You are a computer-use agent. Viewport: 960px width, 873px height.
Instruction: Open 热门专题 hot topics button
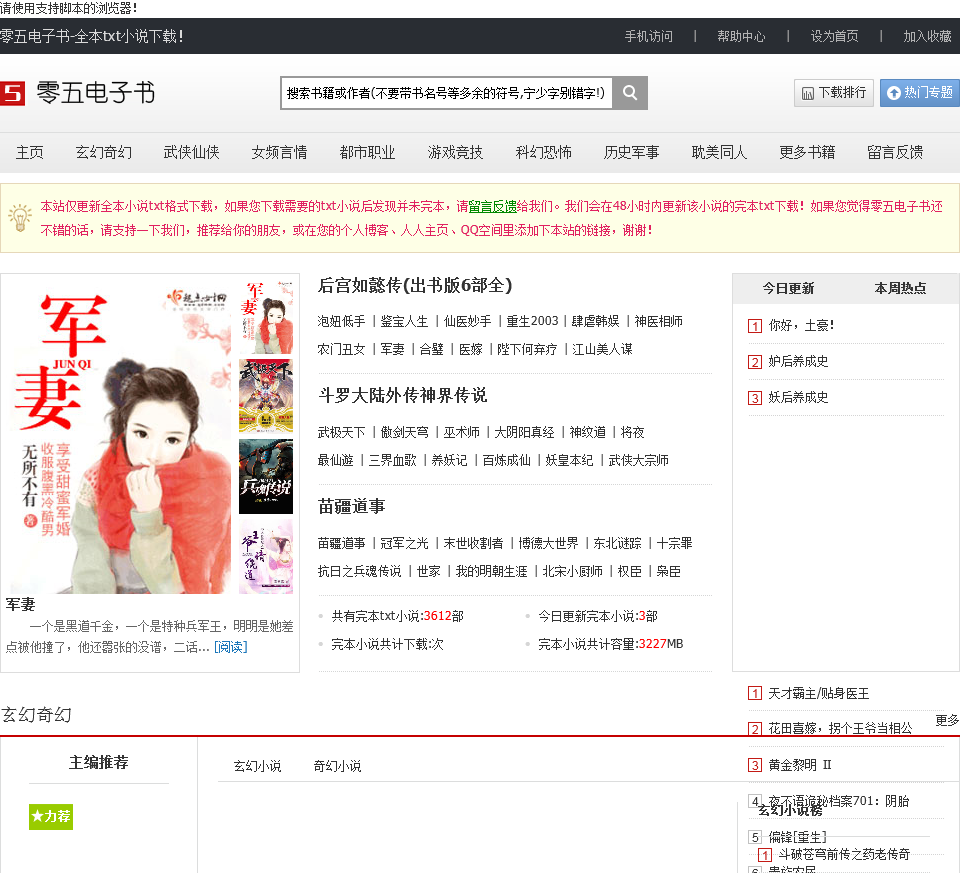(920, 93)
